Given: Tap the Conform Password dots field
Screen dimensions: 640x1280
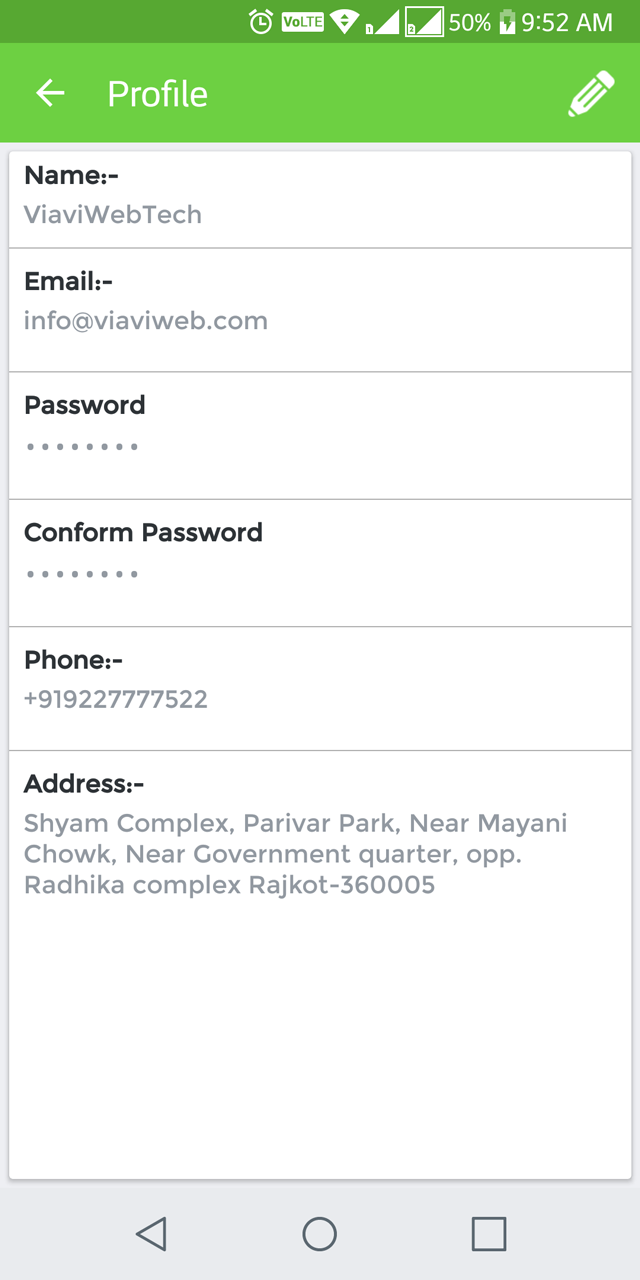Looking at the screenshot, I should click(82, 574).
